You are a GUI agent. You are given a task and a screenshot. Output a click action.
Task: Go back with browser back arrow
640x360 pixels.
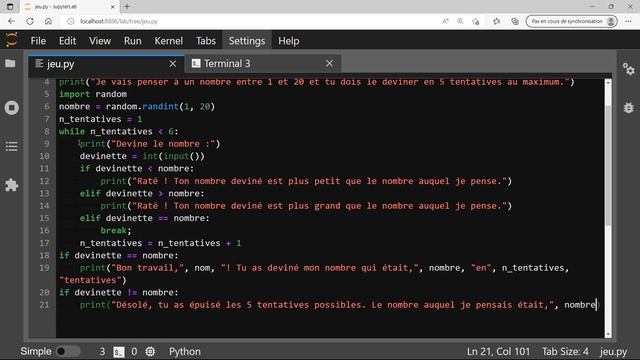tap(11, 21)
